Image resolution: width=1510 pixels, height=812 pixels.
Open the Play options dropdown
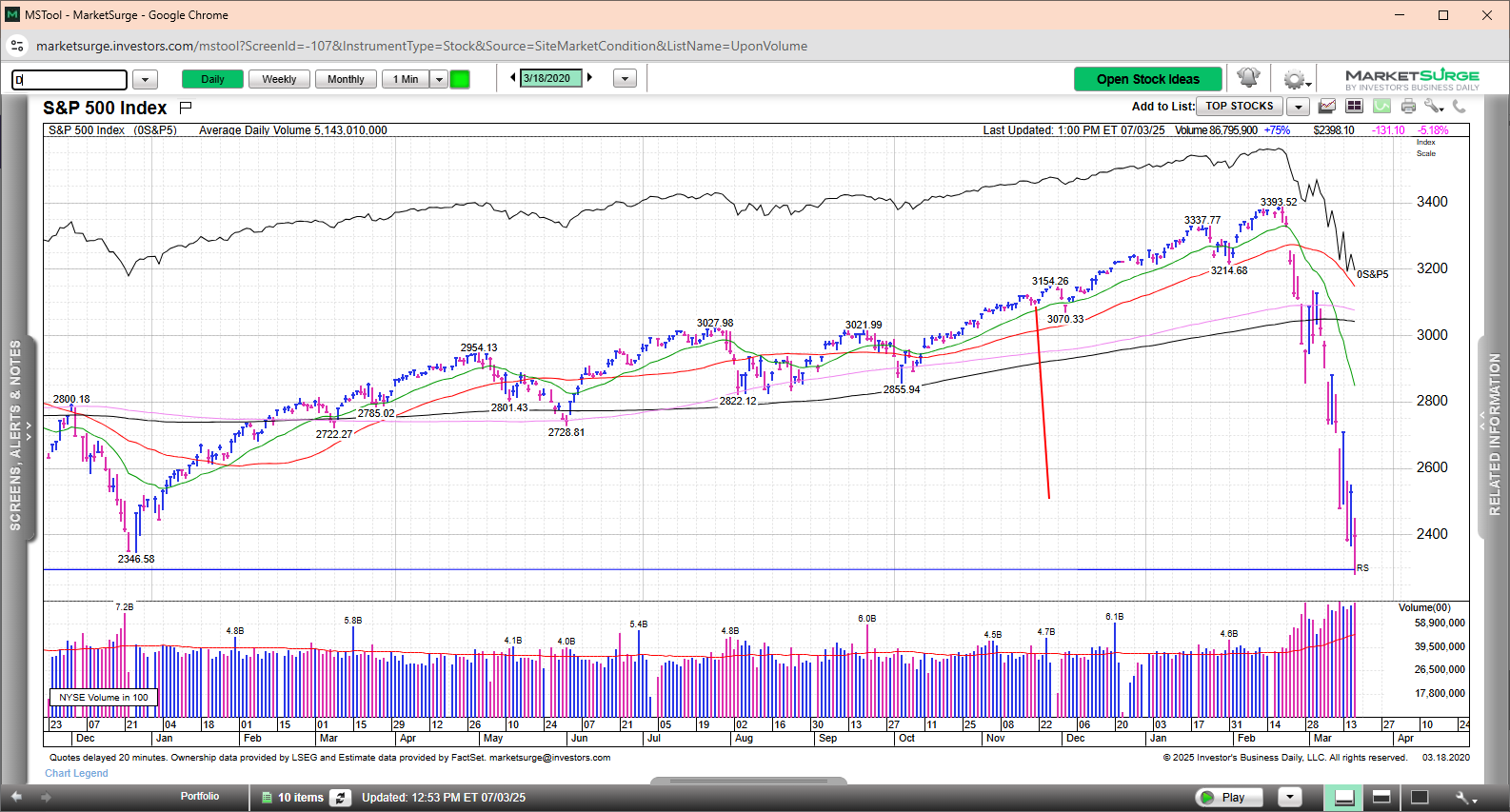(x=1289, y=797)
